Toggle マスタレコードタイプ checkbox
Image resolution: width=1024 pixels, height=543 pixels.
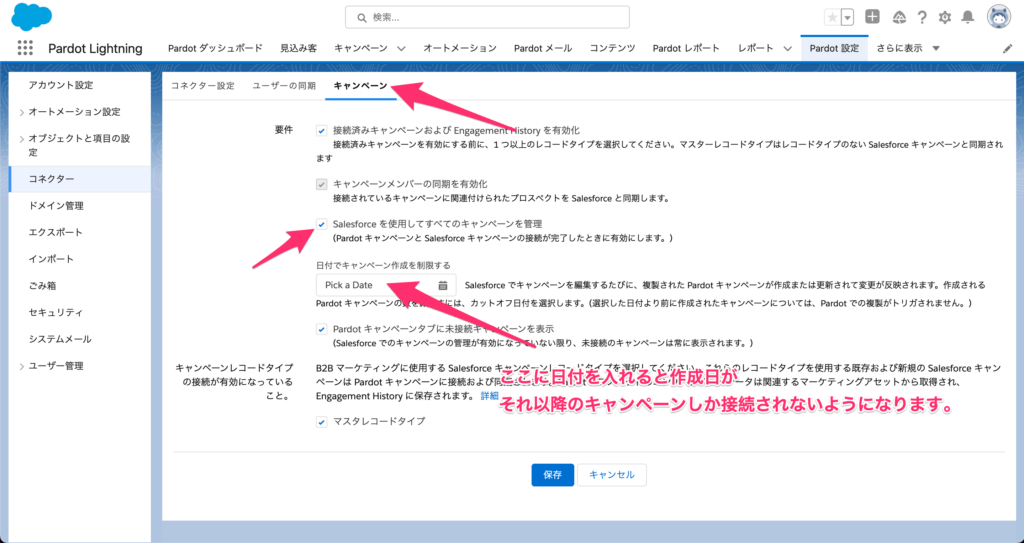click(321, 422)
